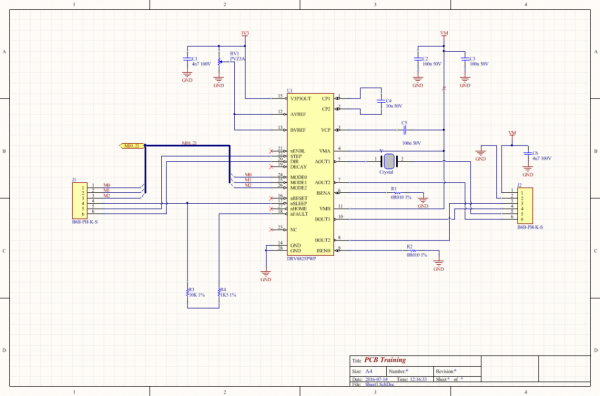Select resistor R3 symbol

point(188,292)
